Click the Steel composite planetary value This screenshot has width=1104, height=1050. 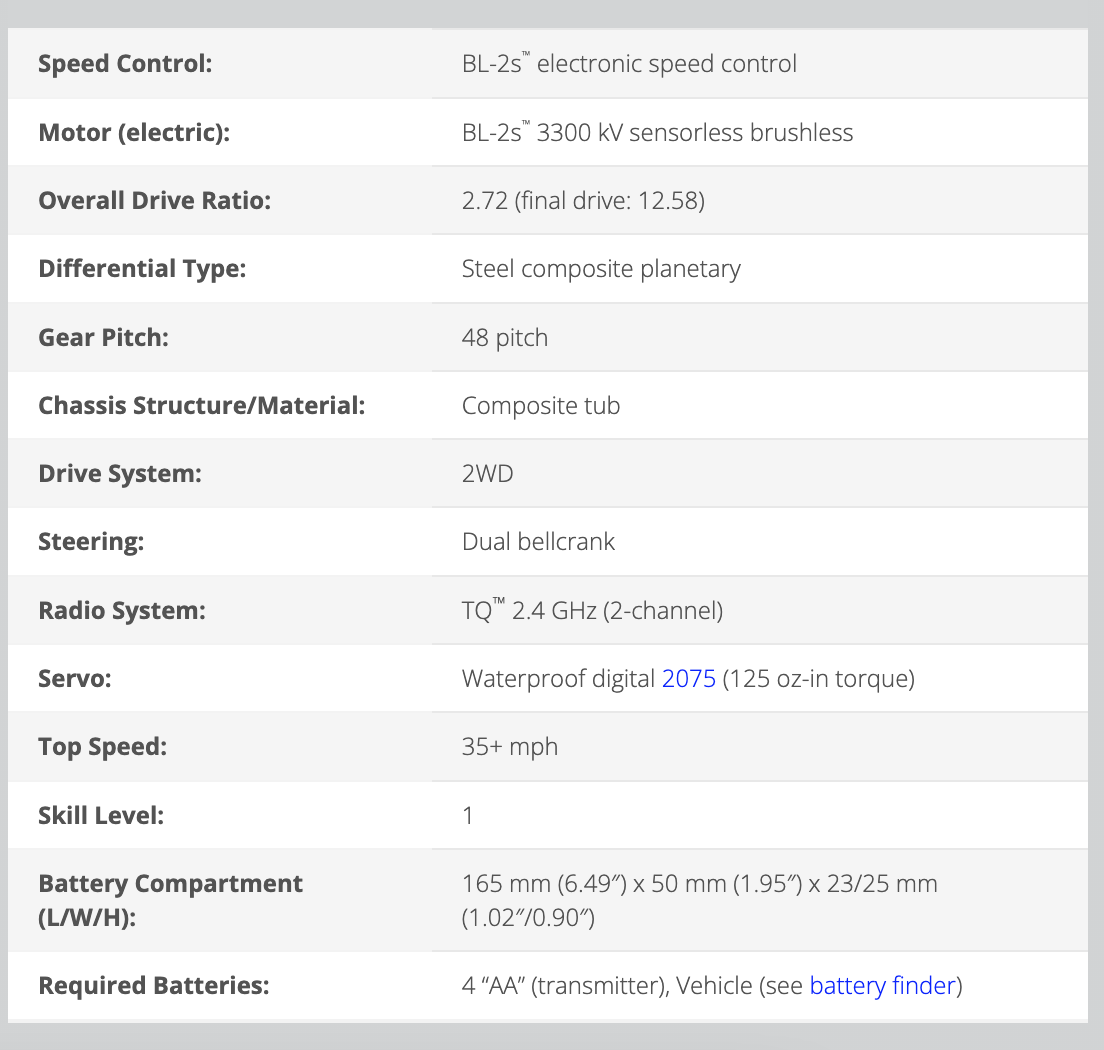point(601,268)
